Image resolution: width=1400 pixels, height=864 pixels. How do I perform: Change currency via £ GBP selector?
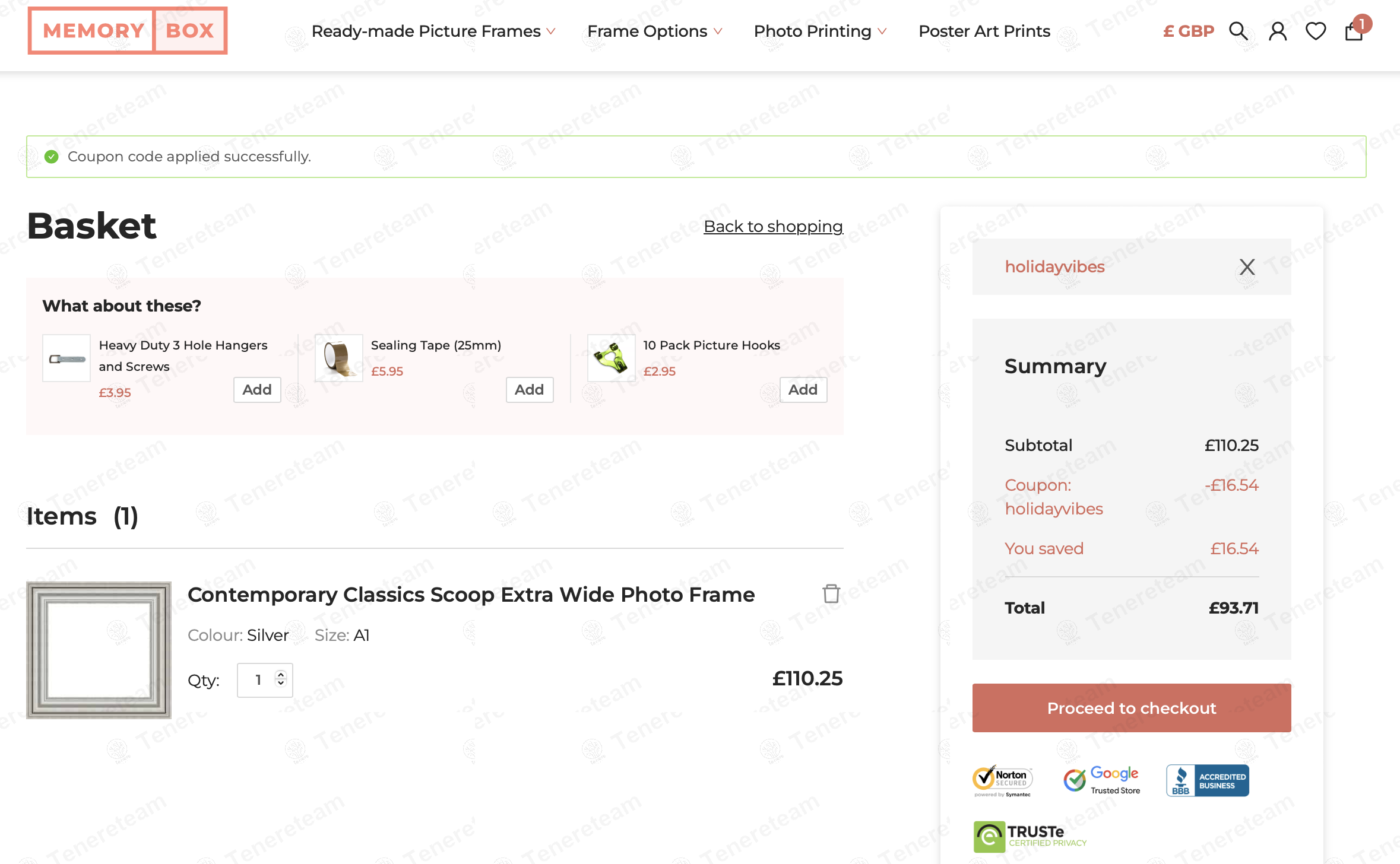coord(1189,31)
